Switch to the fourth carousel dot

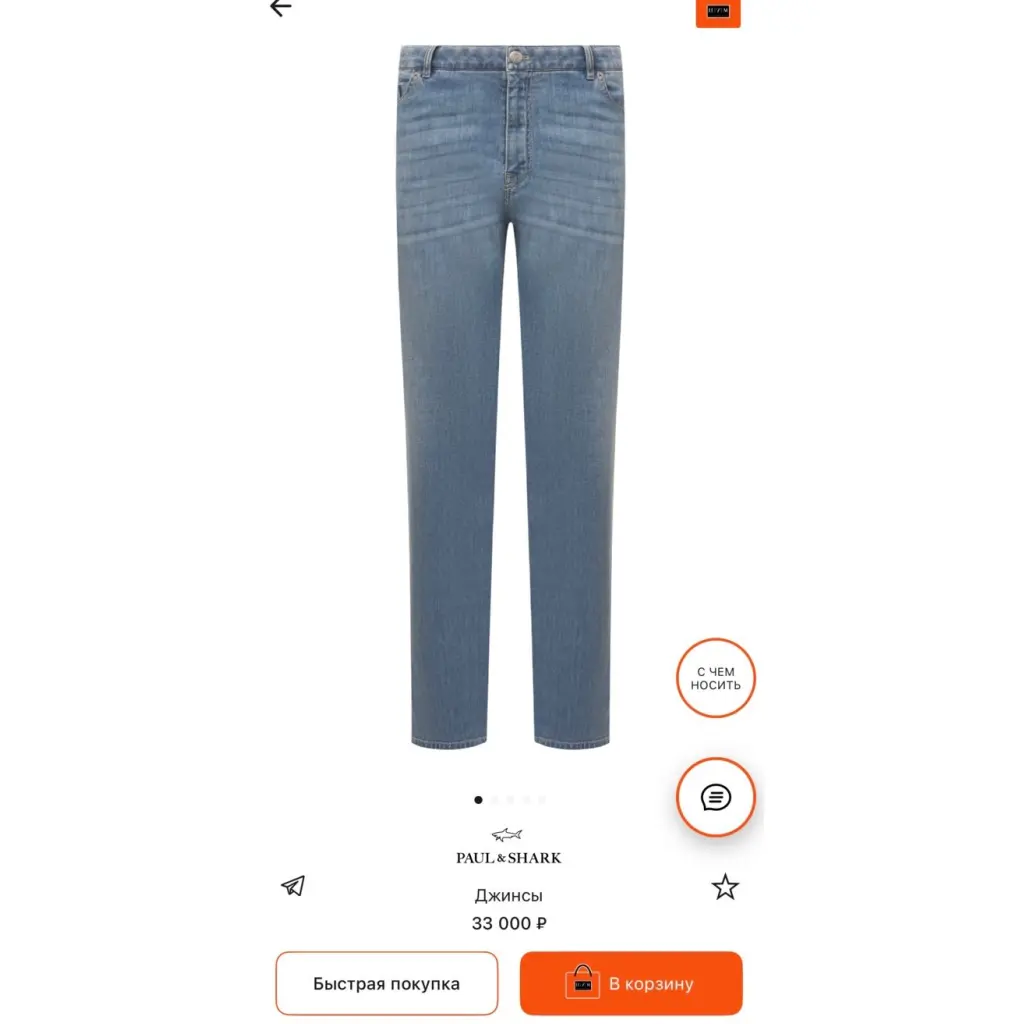coord(526,800)
